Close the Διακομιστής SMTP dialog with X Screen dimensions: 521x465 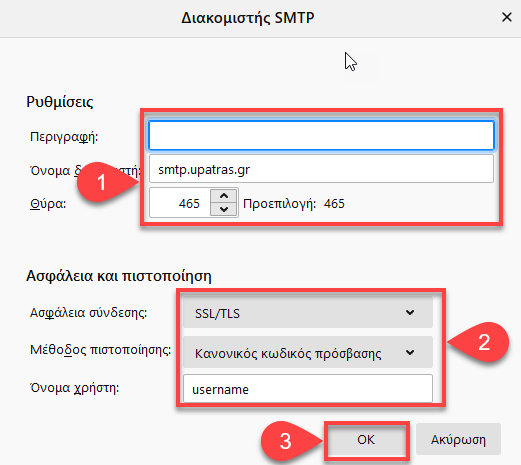[507, 17]
